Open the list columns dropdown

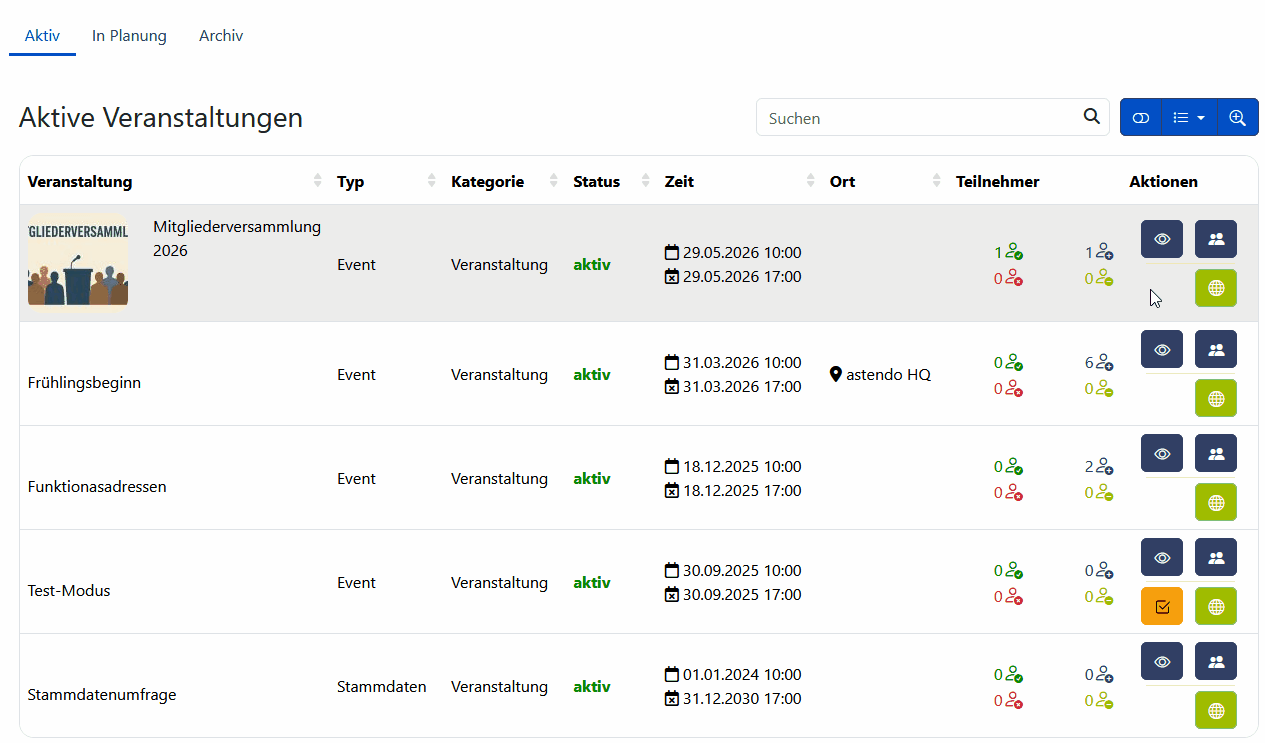point(1188,117)
